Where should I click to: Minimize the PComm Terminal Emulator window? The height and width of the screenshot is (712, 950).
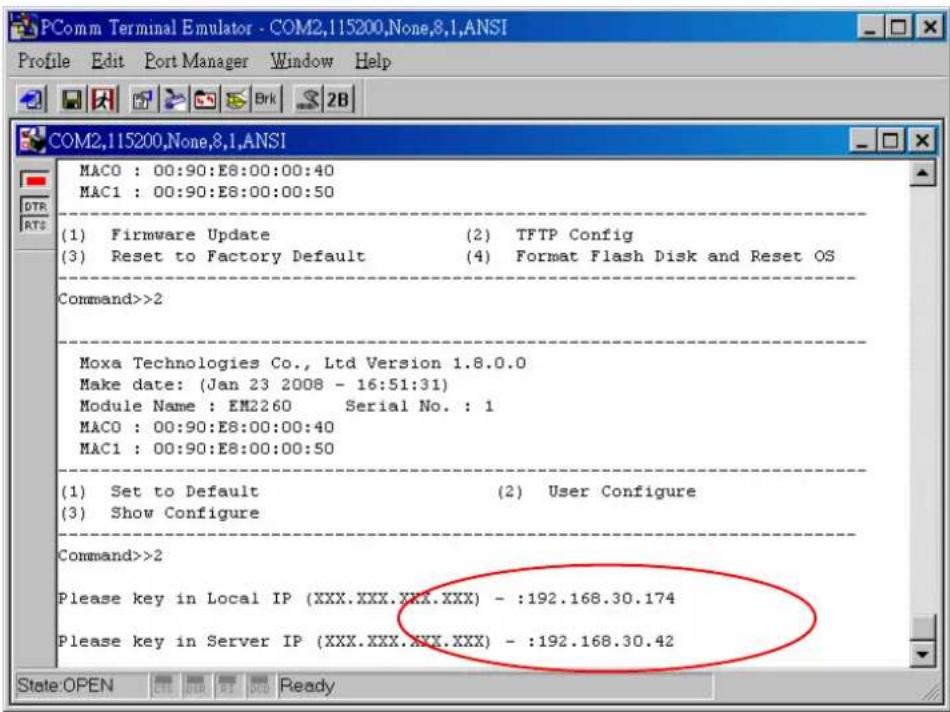[x=871, y=27]
